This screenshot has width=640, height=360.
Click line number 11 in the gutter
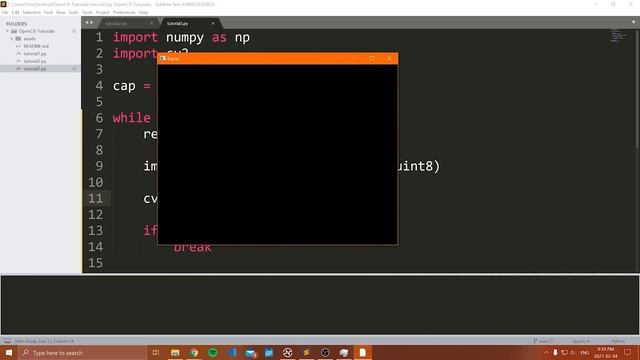tap(96, 198)
